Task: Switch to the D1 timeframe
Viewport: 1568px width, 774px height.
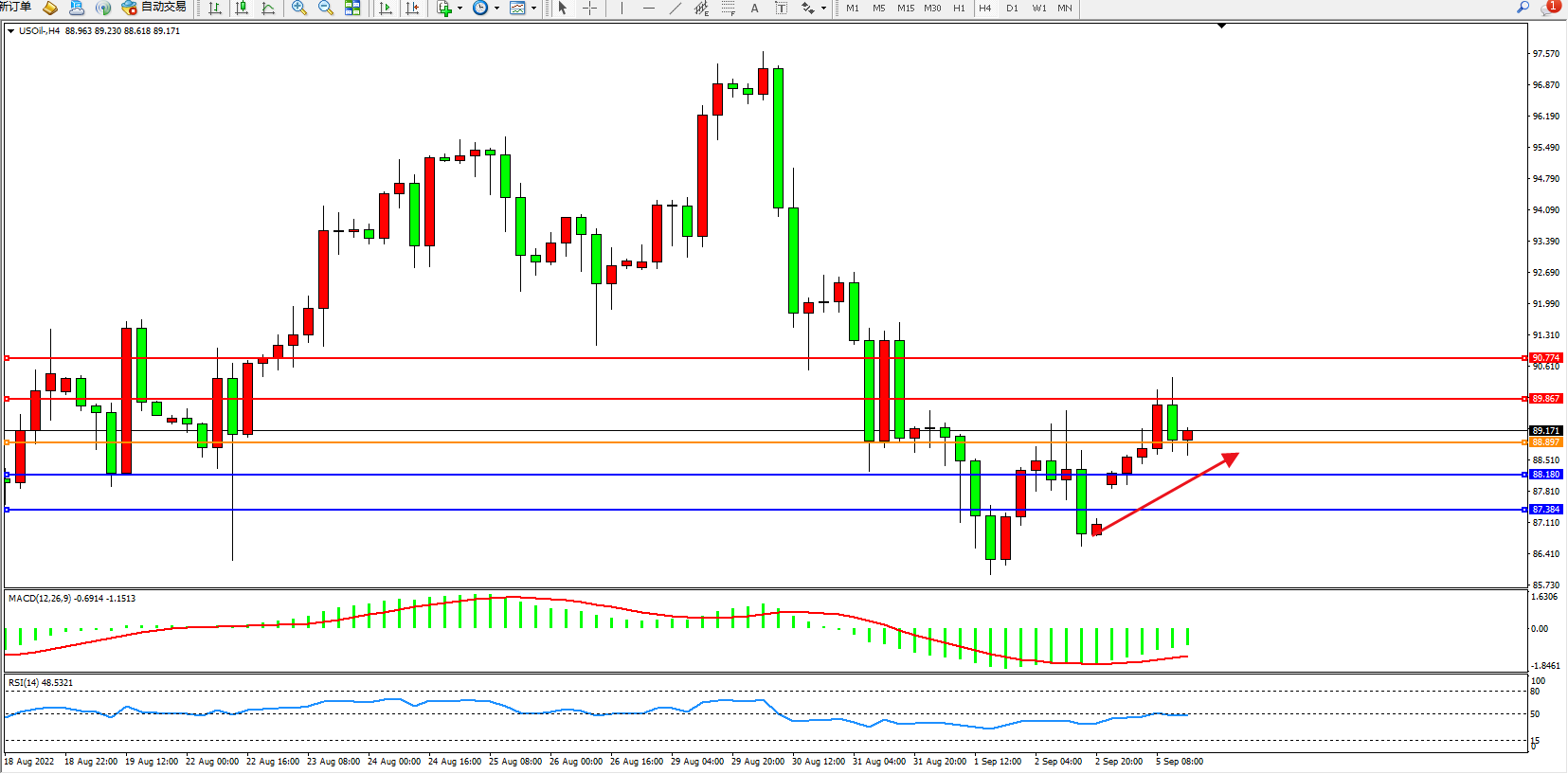Action: click(x=1012, y=8)
